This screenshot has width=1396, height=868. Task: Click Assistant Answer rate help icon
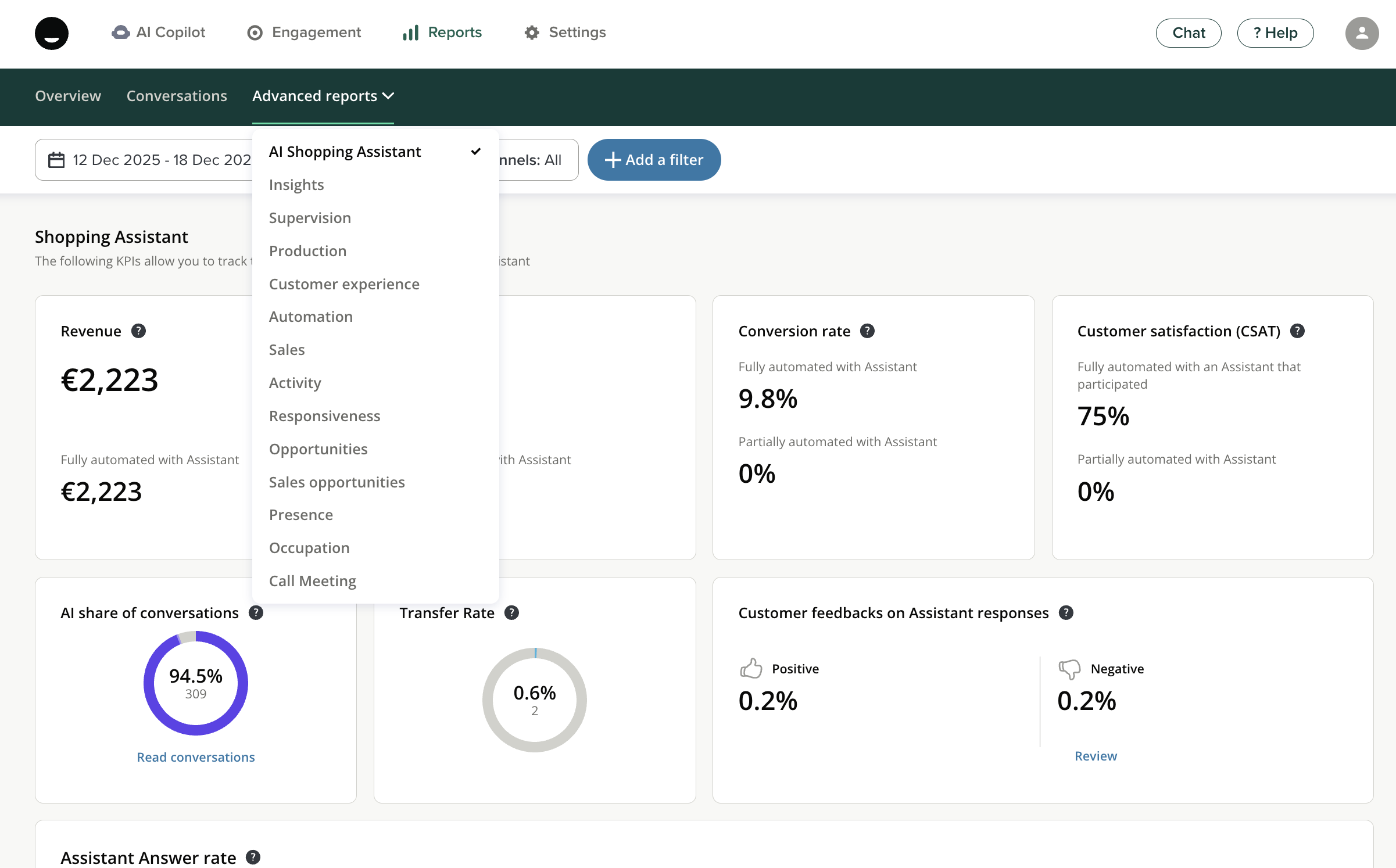pyautogui.click(x=253, y=857)
